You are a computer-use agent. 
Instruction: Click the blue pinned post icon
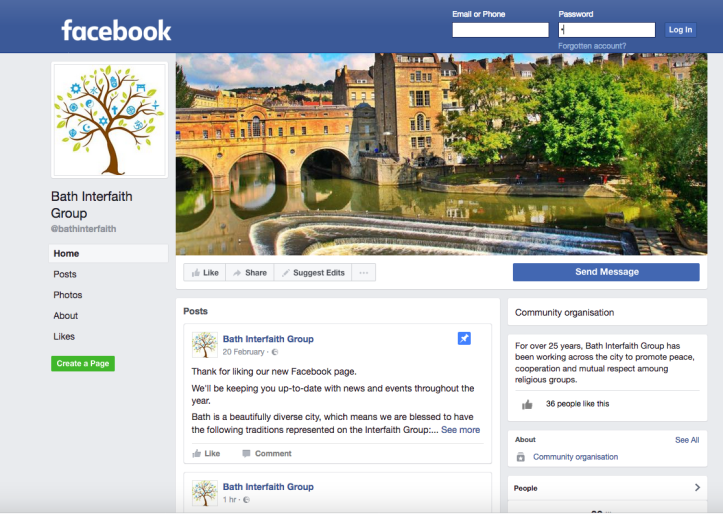(464, 339)
